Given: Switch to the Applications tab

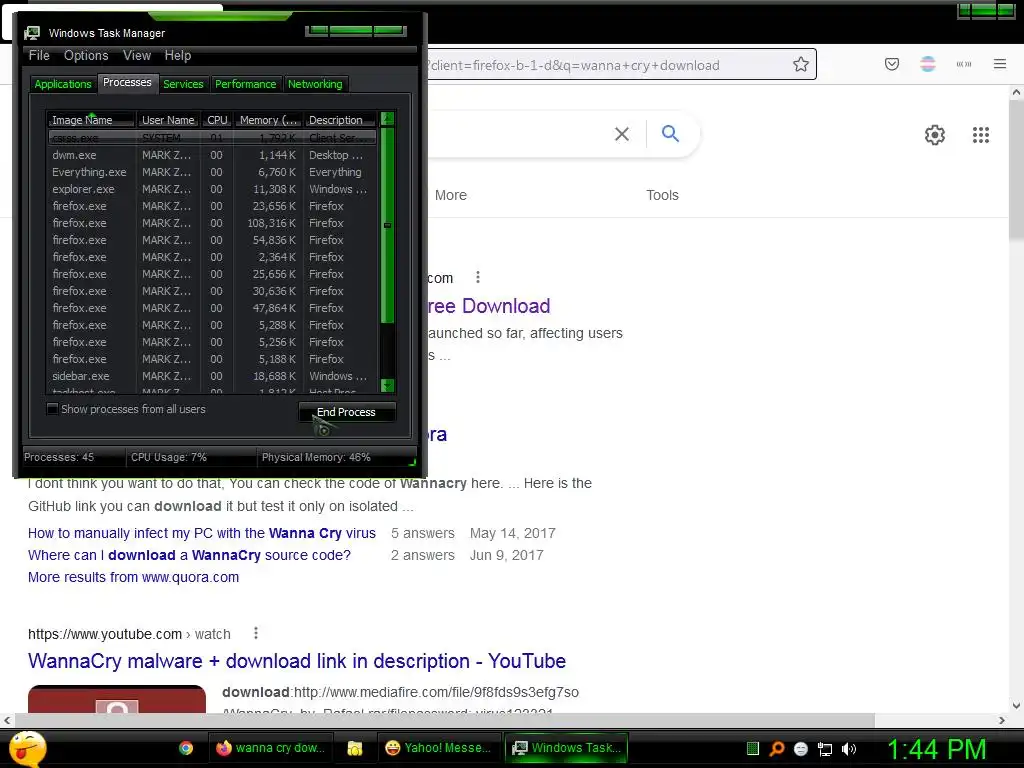Looking at the screenshot, I should click(x=63, y=84).
